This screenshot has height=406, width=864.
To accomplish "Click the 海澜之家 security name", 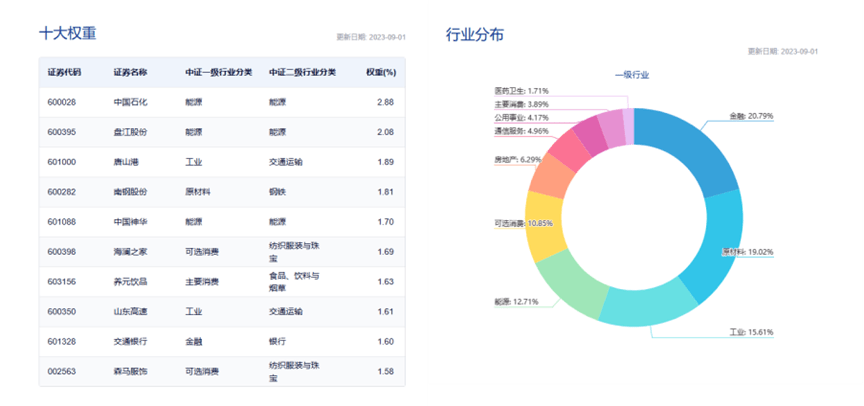I will (130, 252).
